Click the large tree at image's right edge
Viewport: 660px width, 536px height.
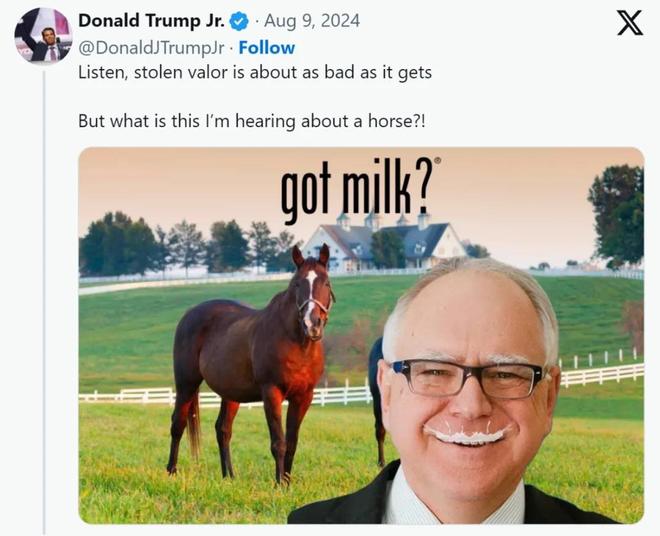tap(617, 215)
